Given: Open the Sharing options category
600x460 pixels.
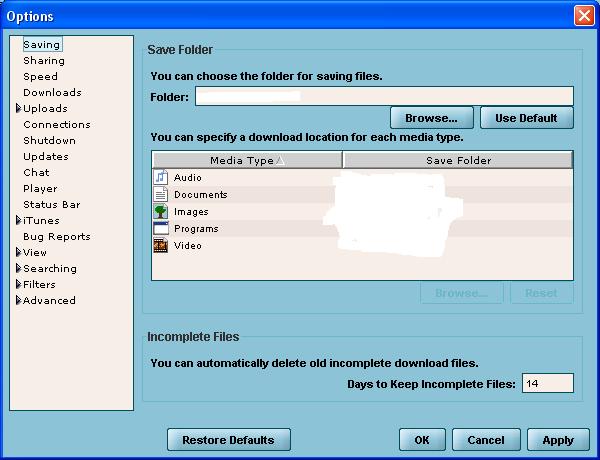Looking at the screenshot, I should click(44, 60).
